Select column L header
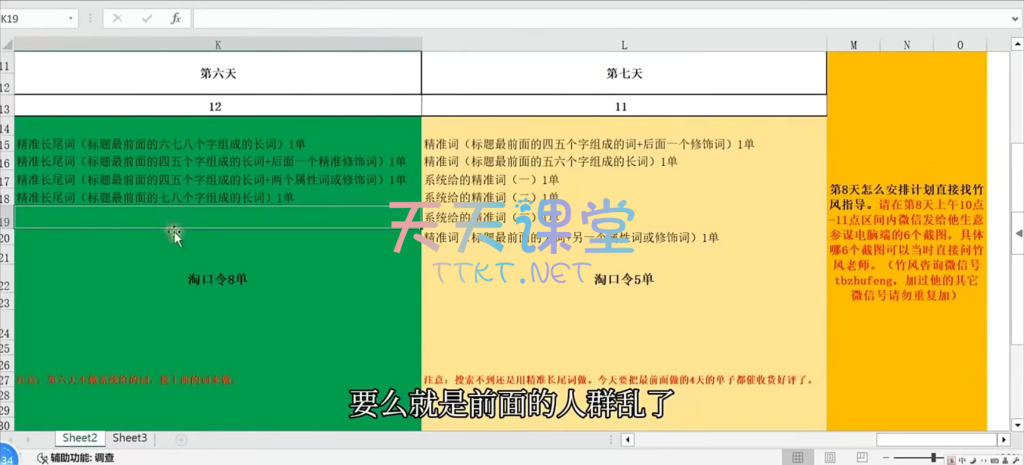 624,45
